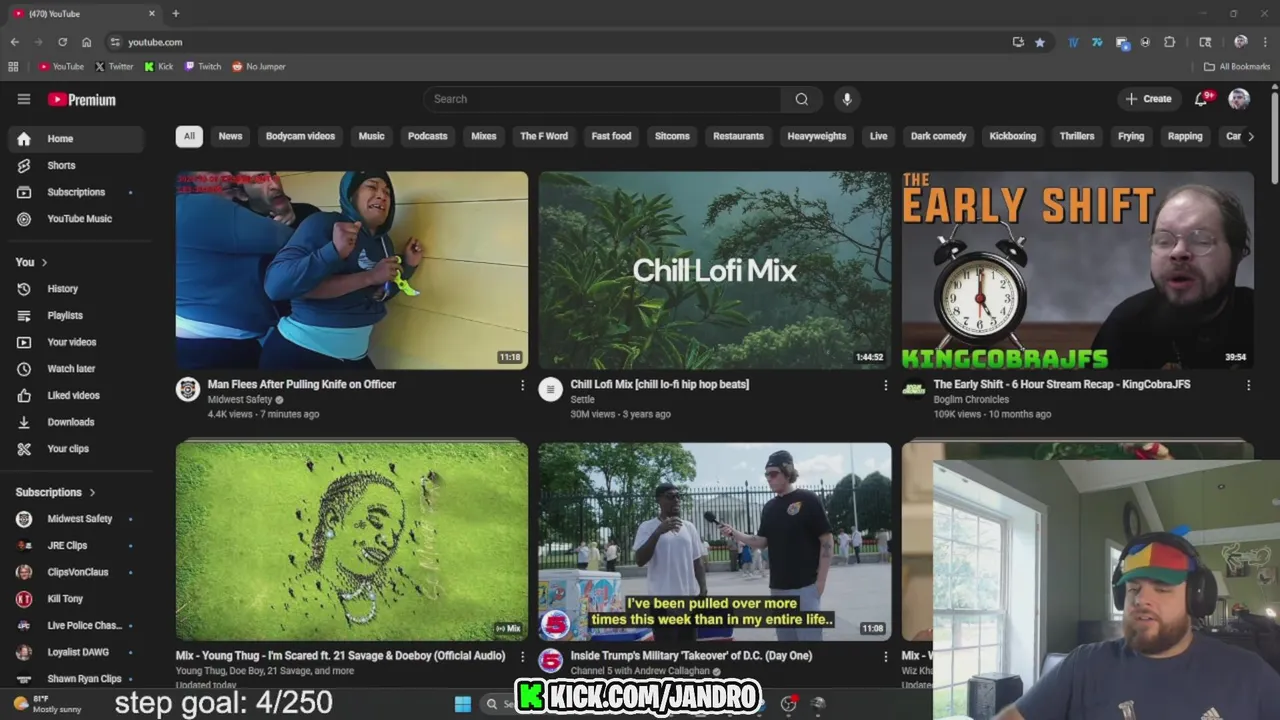This screenshot has width=1280, height=720.
Task: Expand the Subscriptions section chevron
Action: [92, 492]
